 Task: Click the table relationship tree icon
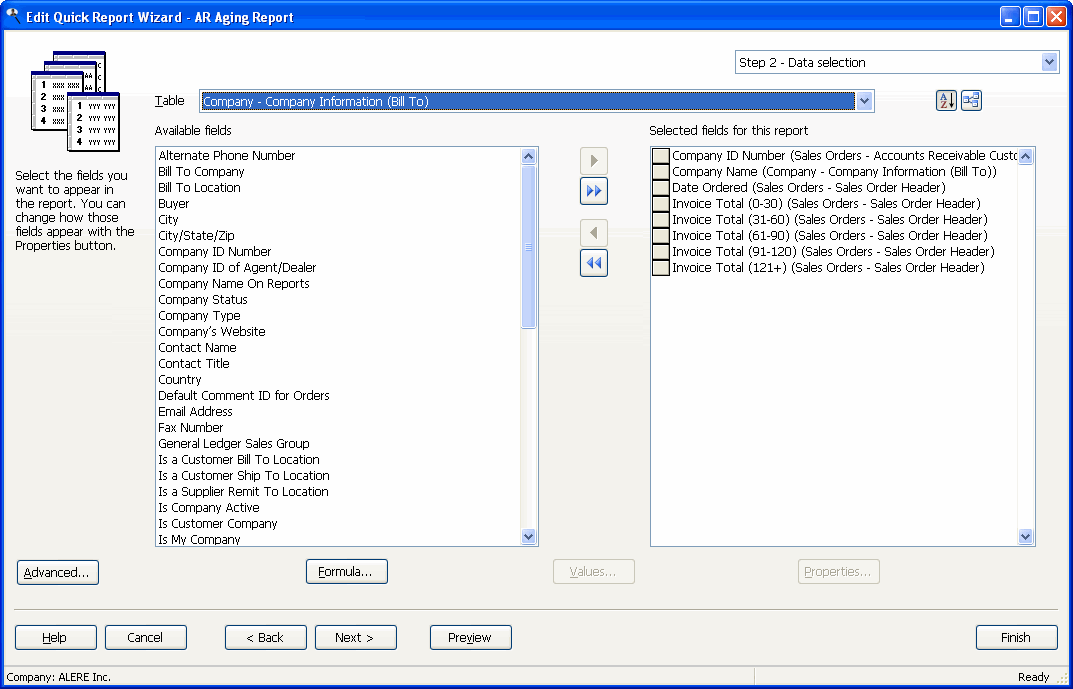click(x=971, y=101)
